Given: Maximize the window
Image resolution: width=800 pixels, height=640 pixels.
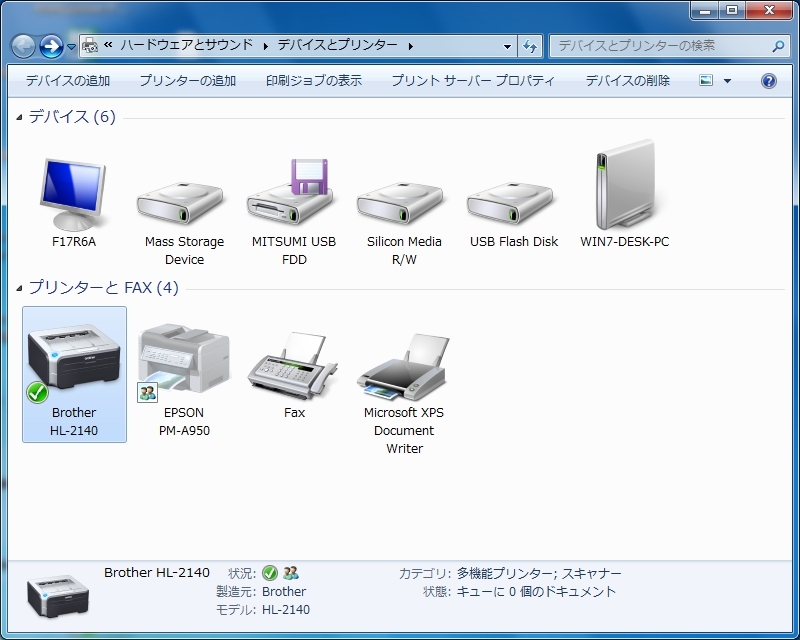Looking at the screenshot, I should click(732, 10).
